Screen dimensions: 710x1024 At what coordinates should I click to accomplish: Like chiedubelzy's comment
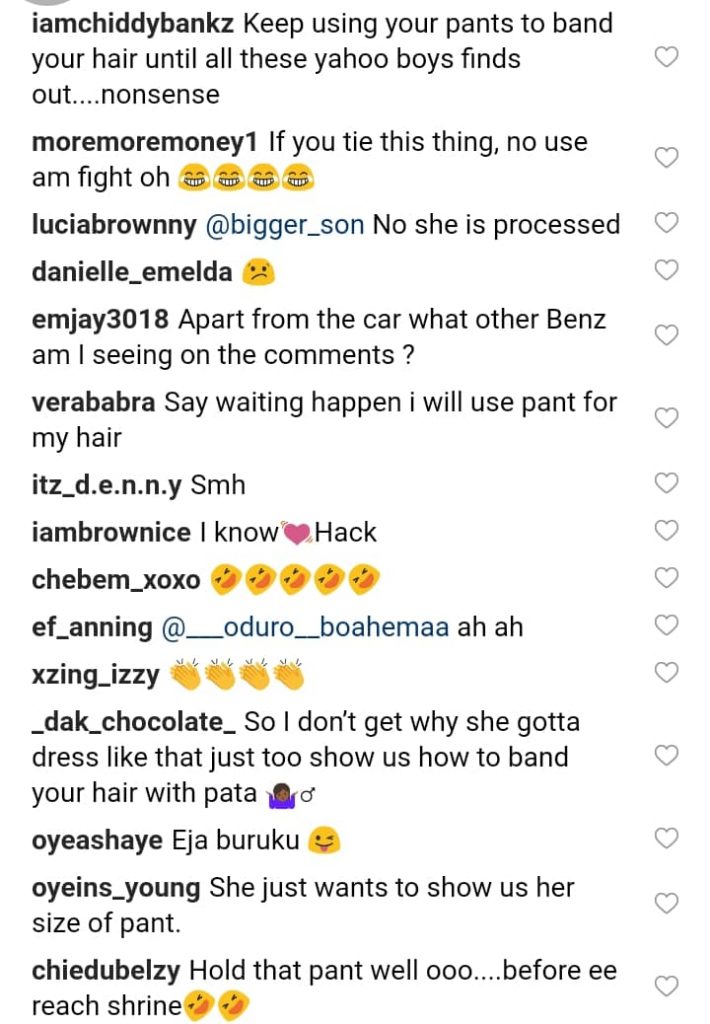[665, 986]
